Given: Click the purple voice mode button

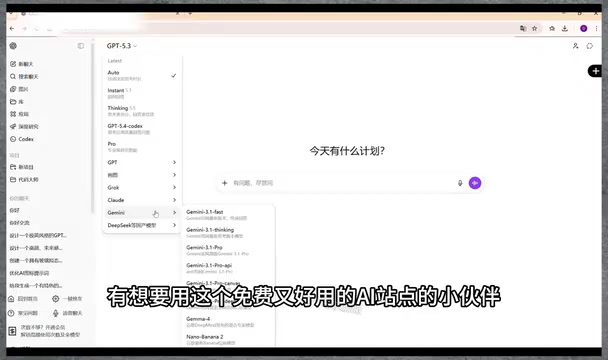Looking at the screenshot, I should tap(475, 183).
